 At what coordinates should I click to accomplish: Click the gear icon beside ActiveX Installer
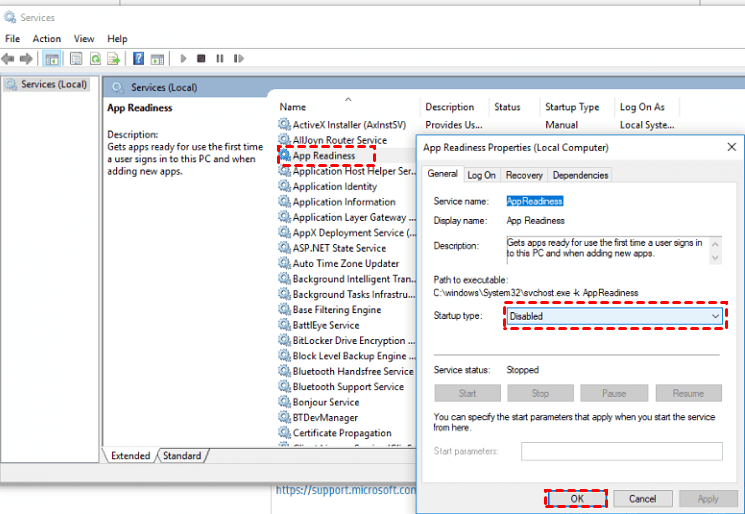point(284,124)
